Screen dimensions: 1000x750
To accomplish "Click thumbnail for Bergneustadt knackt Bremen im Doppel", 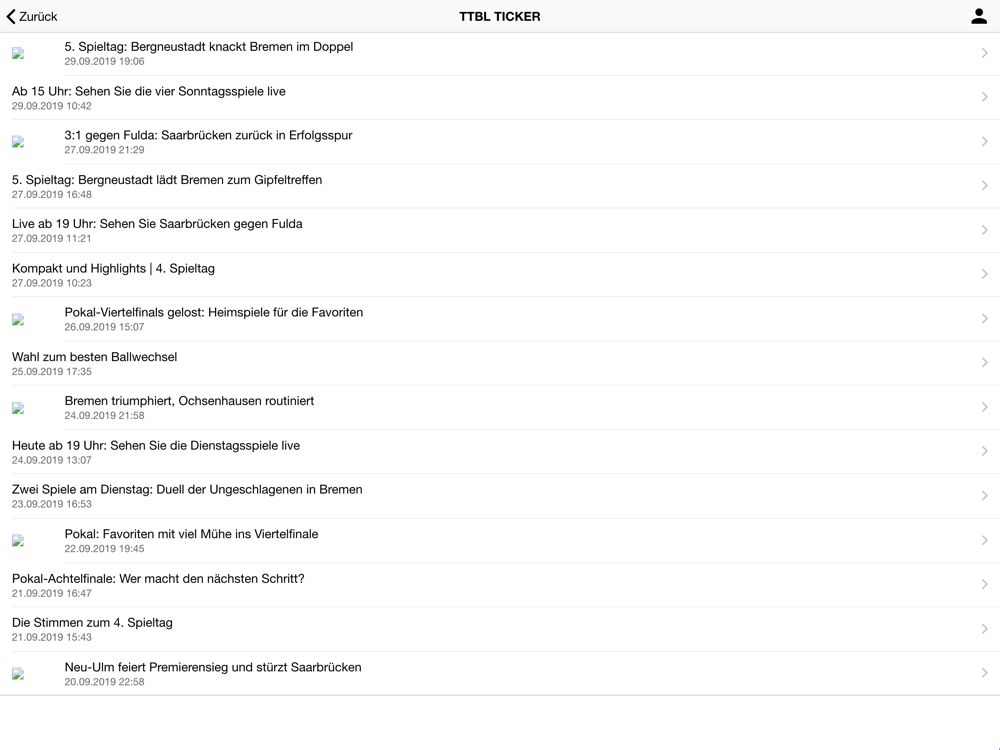I will pos(18,54).
